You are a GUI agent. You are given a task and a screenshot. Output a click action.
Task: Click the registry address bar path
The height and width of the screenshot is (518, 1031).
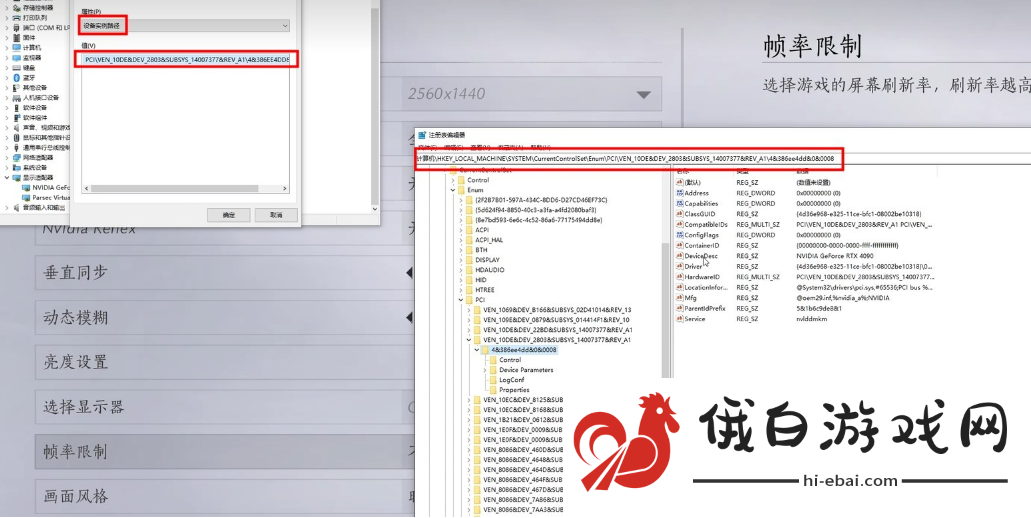[625, 158]
